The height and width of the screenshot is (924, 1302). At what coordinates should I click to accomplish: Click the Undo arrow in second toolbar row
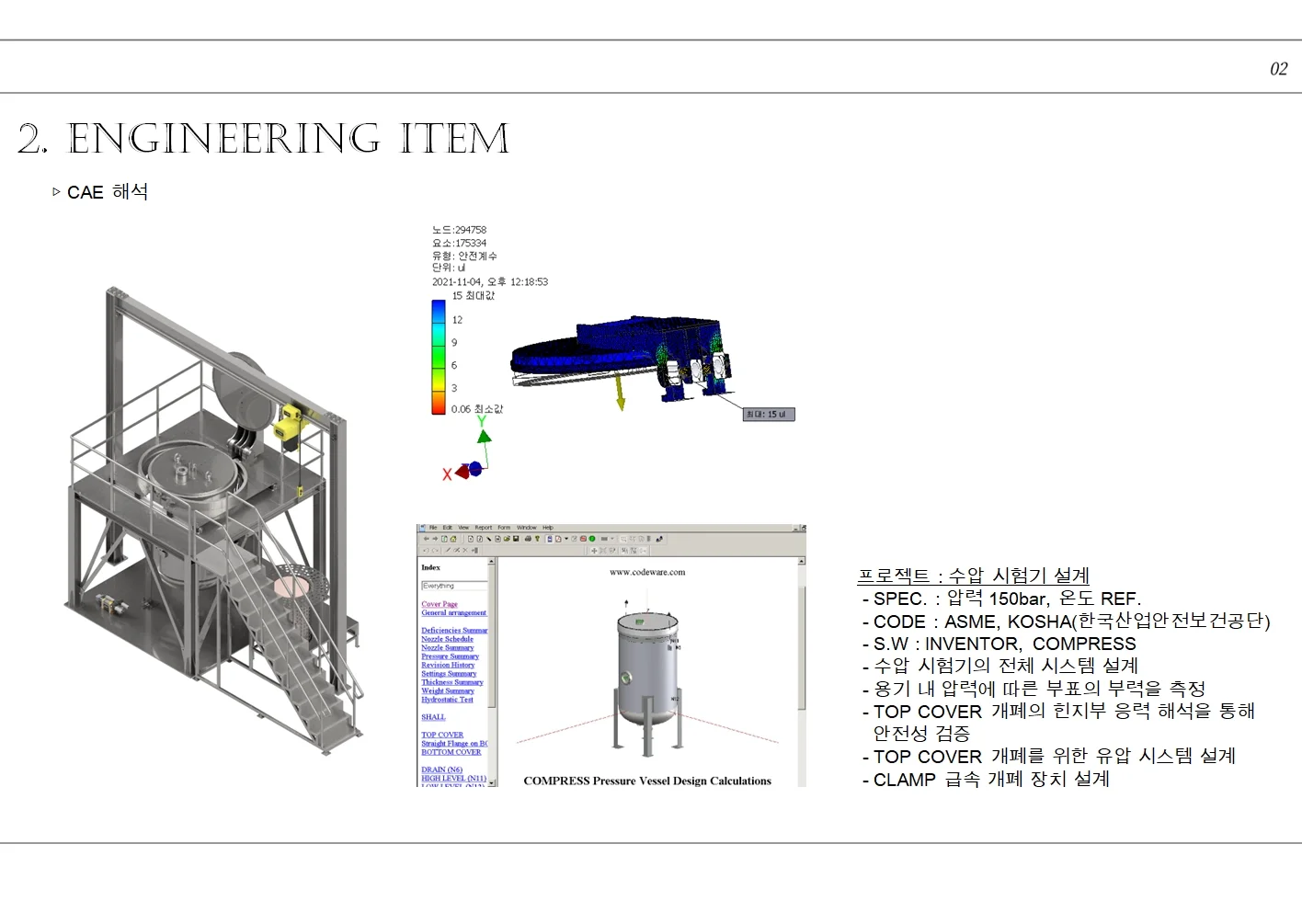click(x=426, y=551)
